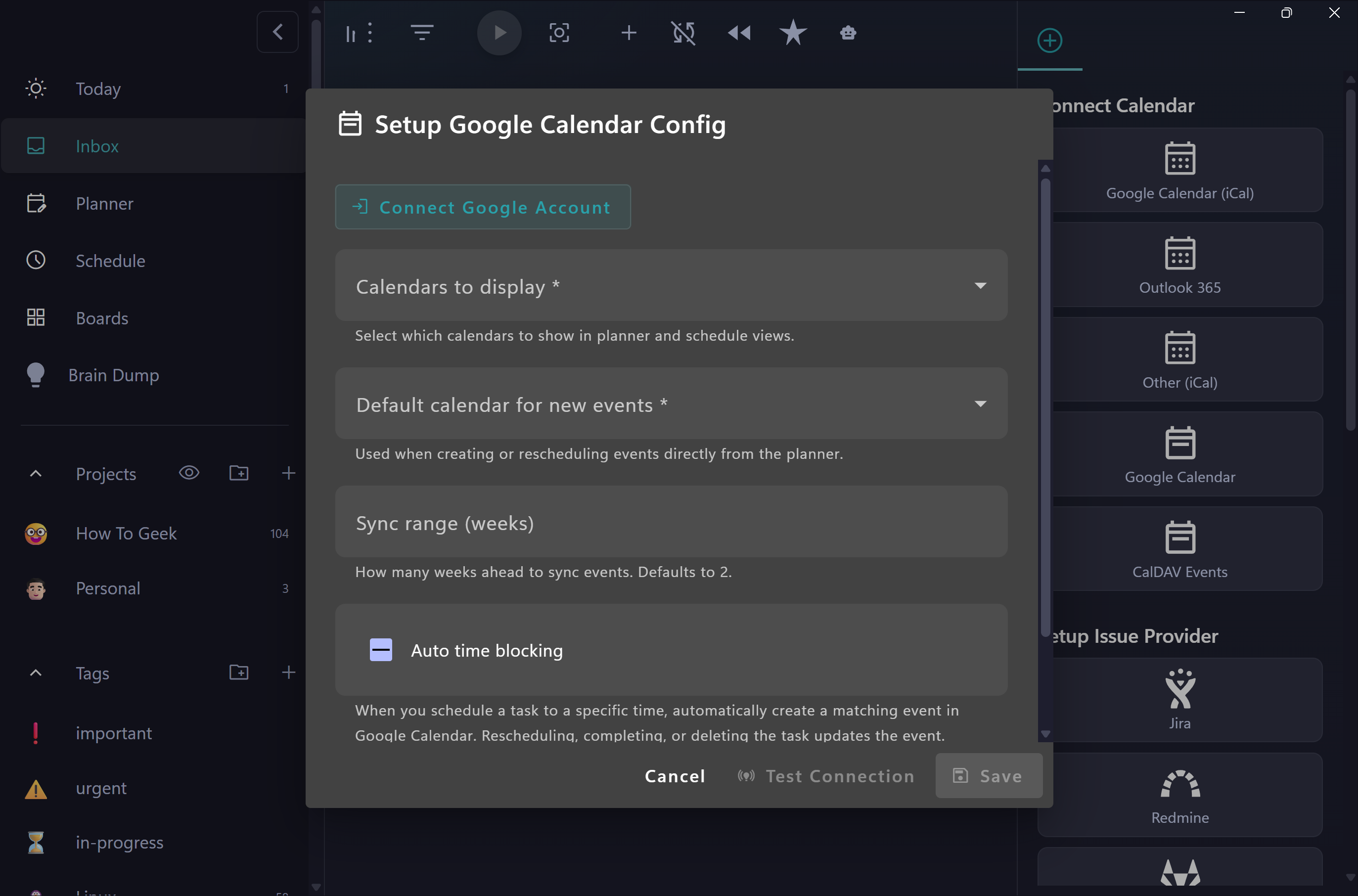Start tracking with the play button
Image resolution: width=1358 pixels, height=896 pixels.
tap(499, 33)
